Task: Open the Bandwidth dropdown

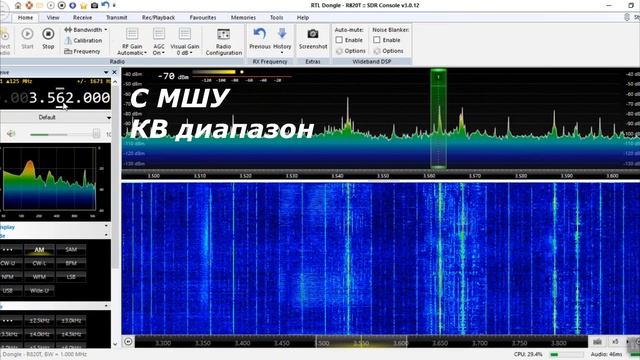Action: [86, 30]
